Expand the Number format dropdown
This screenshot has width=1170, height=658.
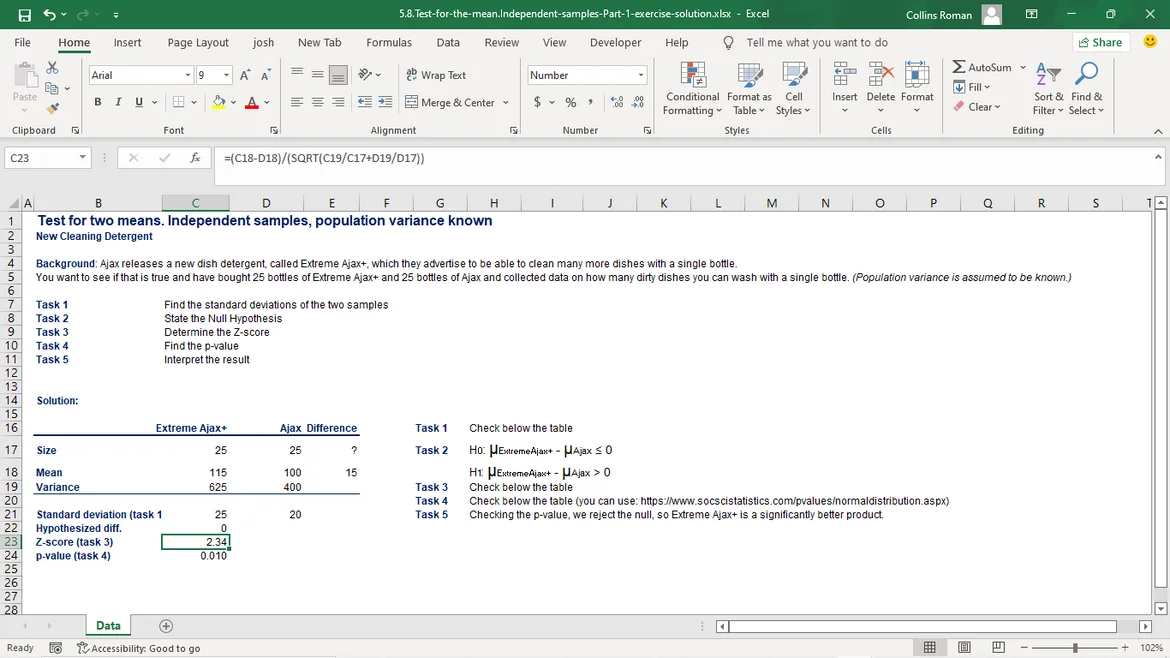[x=641, y=76]
